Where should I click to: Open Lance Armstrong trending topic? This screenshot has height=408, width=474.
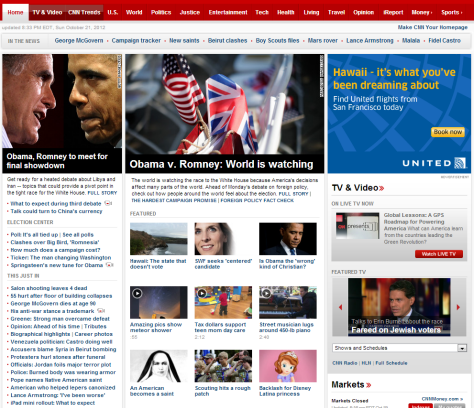pyautogui.click(x=370, y=41)
